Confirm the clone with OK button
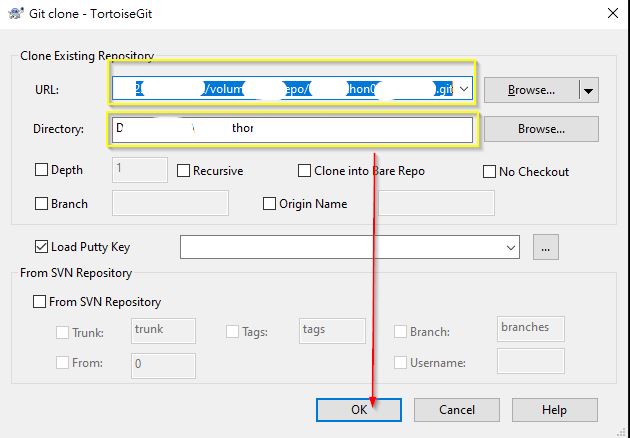The height and width of the screenshot is (438, 630). point(359,410)
